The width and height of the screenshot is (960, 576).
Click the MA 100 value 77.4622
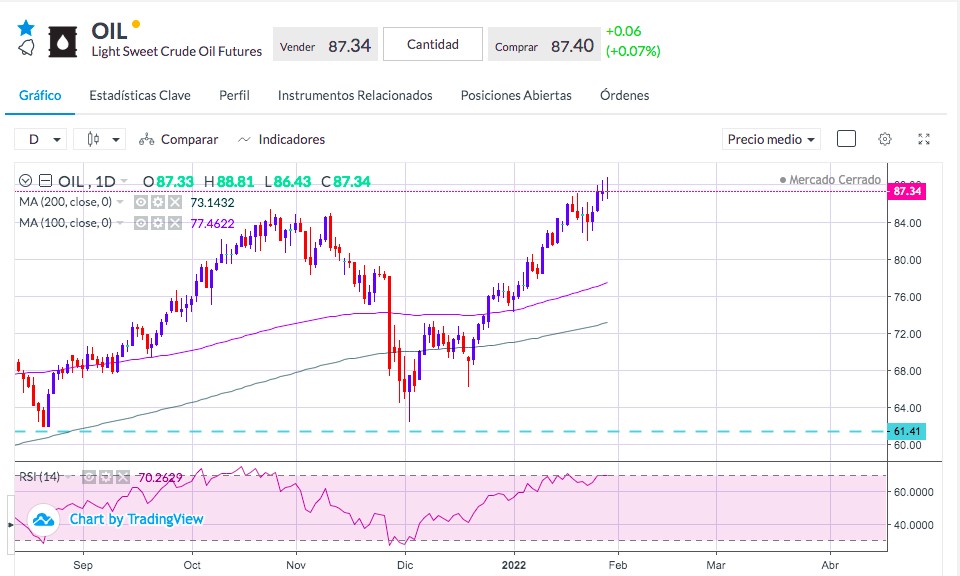212,223
